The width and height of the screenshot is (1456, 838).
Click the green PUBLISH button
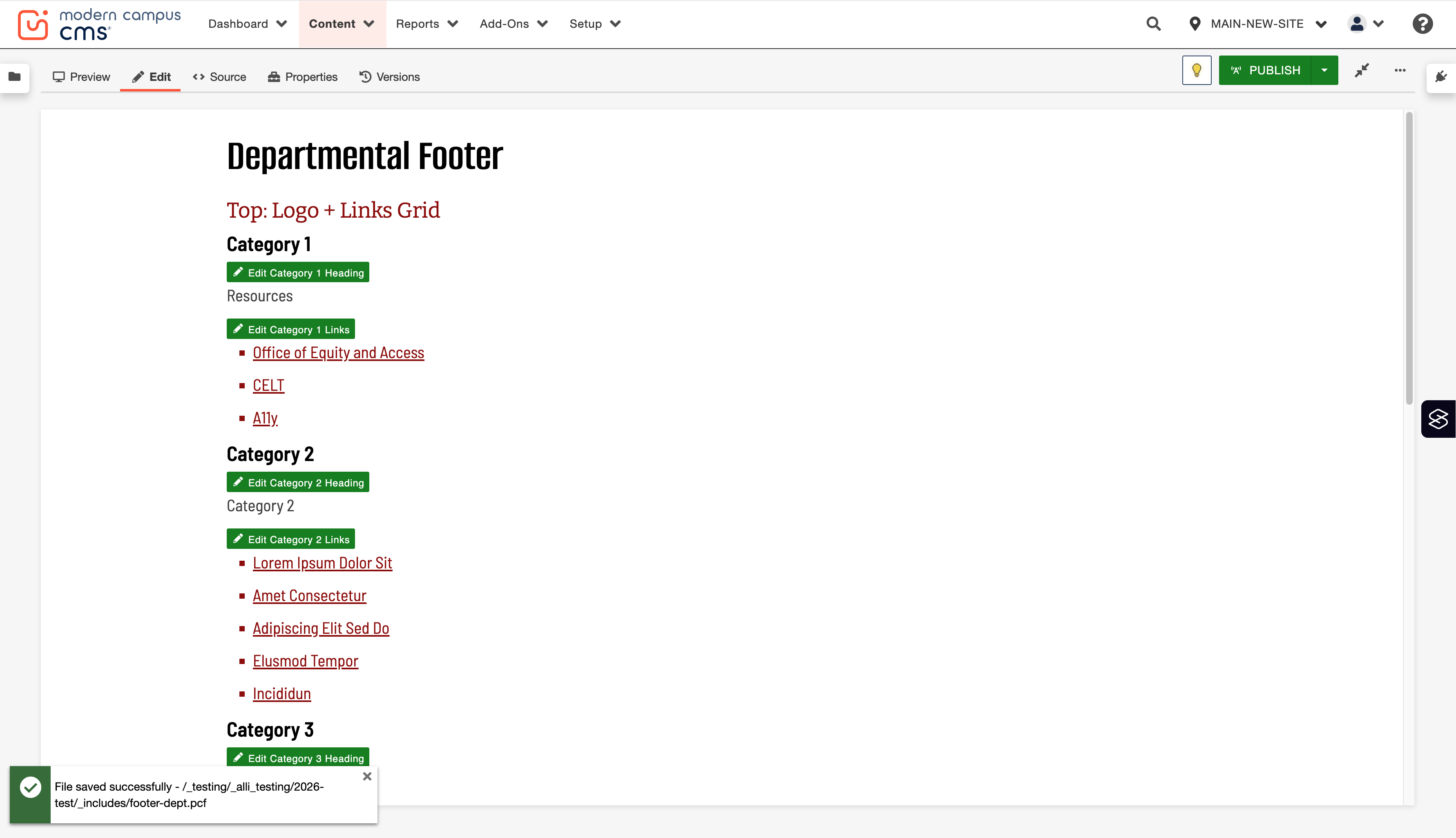point(1265,70)
